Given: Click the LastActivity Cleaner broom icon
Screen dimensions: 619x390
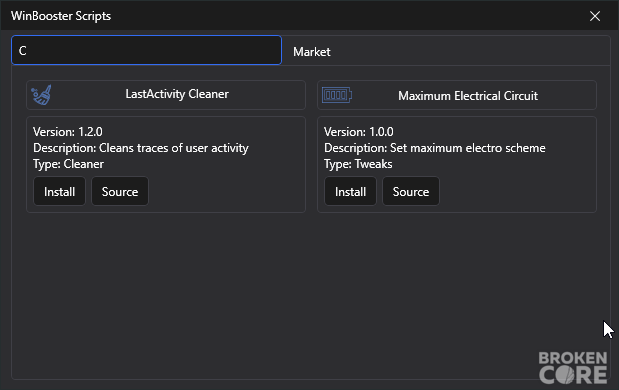Looking at the screenshot, I should 41,95.
